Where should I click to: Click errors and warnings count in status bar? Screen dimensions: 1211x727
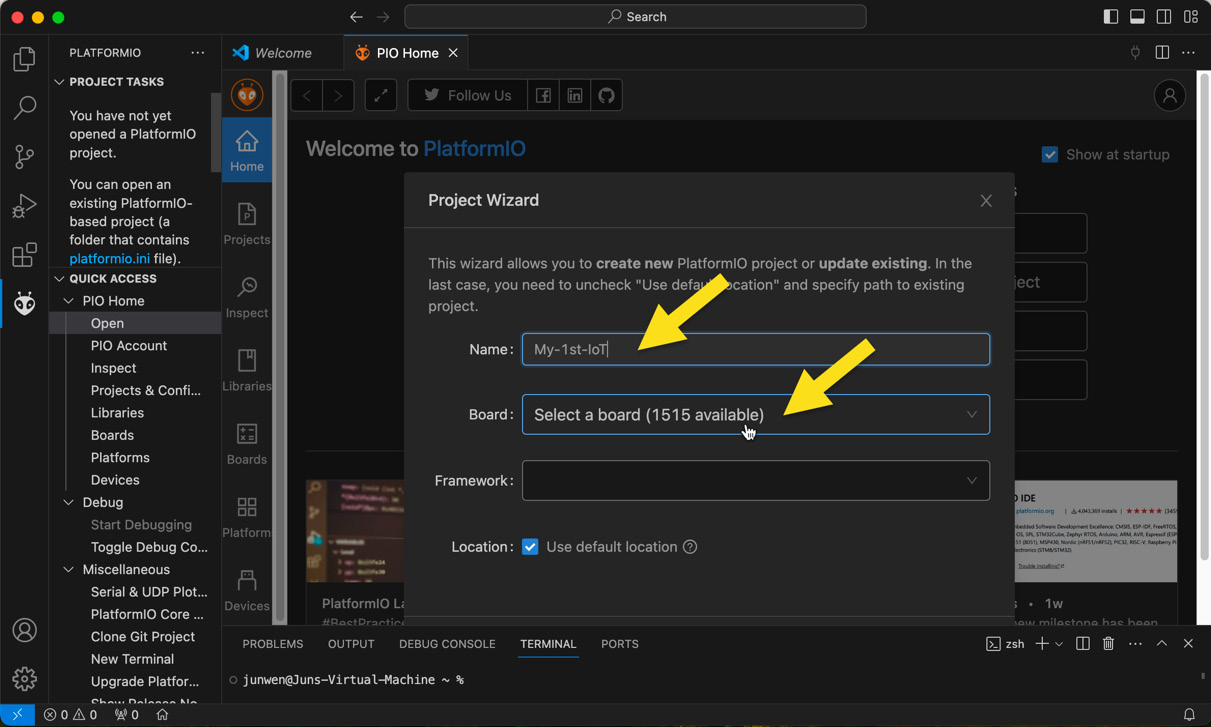(70, 715)
